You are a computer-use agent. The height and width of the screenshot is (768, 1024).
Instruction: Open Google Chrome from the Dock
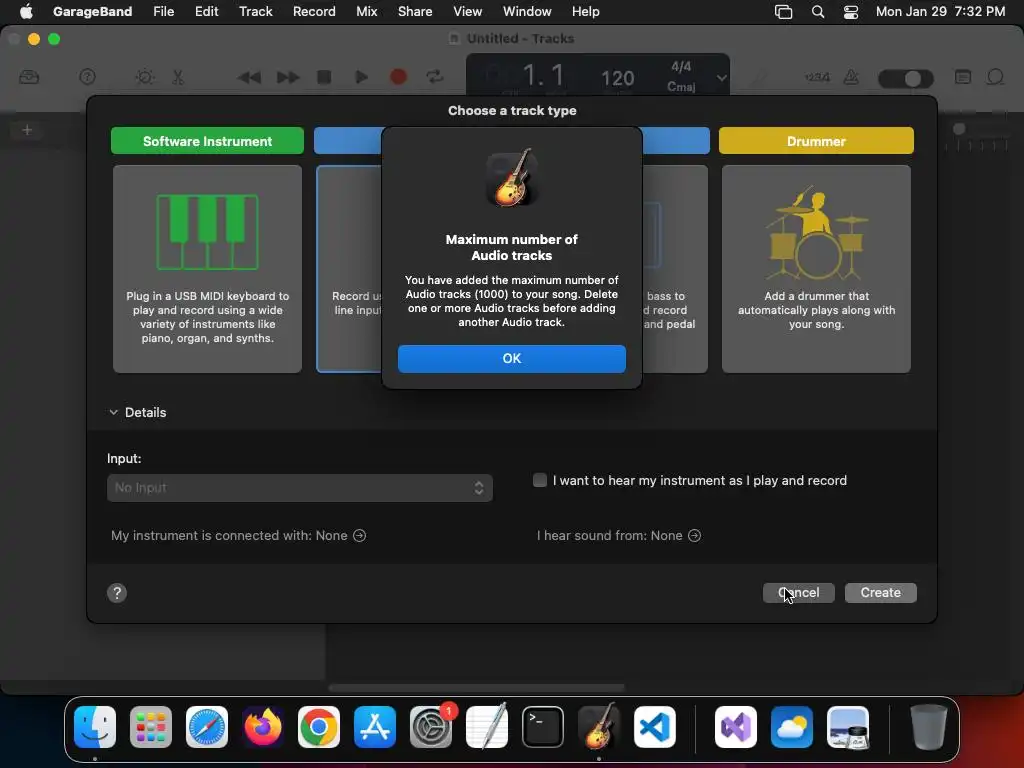[319, 727]
